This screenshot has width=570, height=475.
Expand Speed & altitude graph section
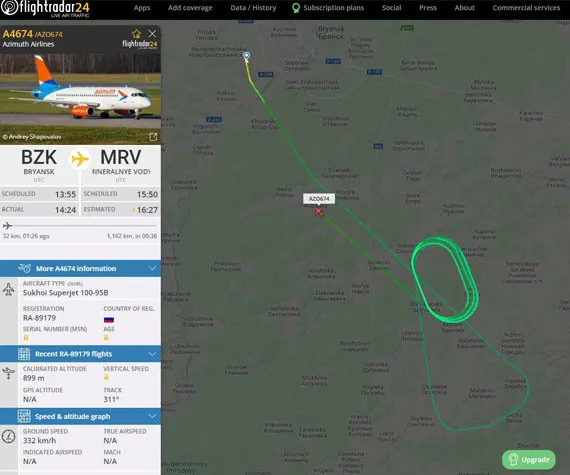pyautogui.click(x=80, y=416)
